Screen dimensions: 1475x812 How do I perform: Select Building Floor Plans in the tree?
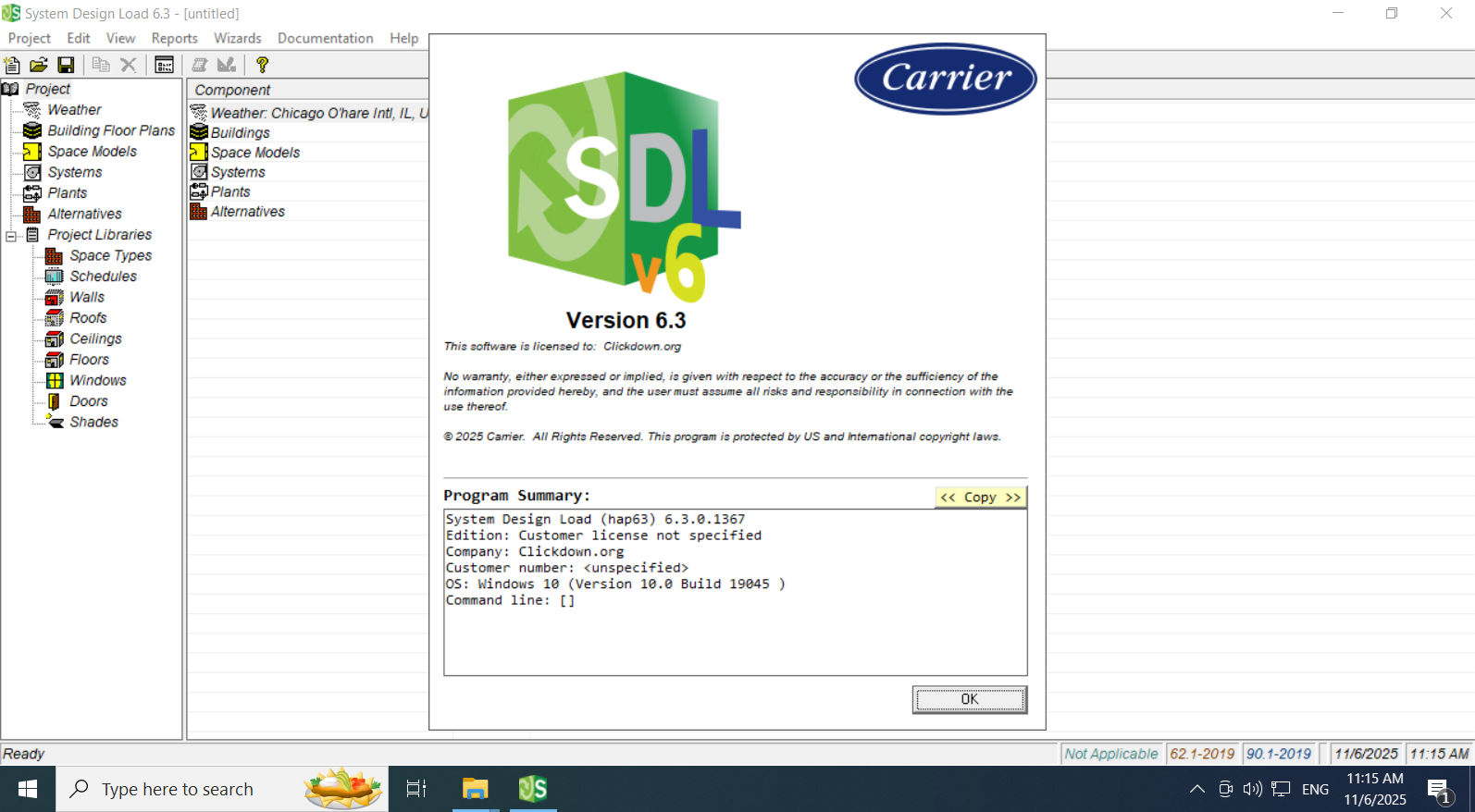pyautogui.click(x=111, y=130)
